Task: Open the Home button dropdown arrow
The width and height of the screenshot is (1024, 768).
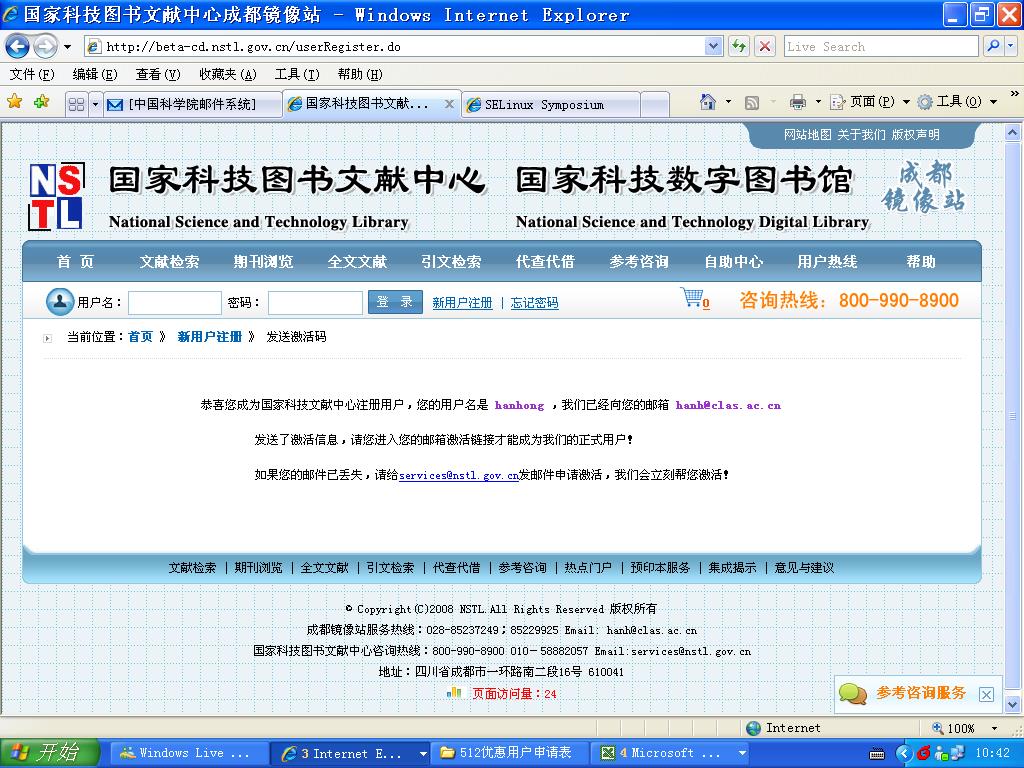Action: pos(728,102)
